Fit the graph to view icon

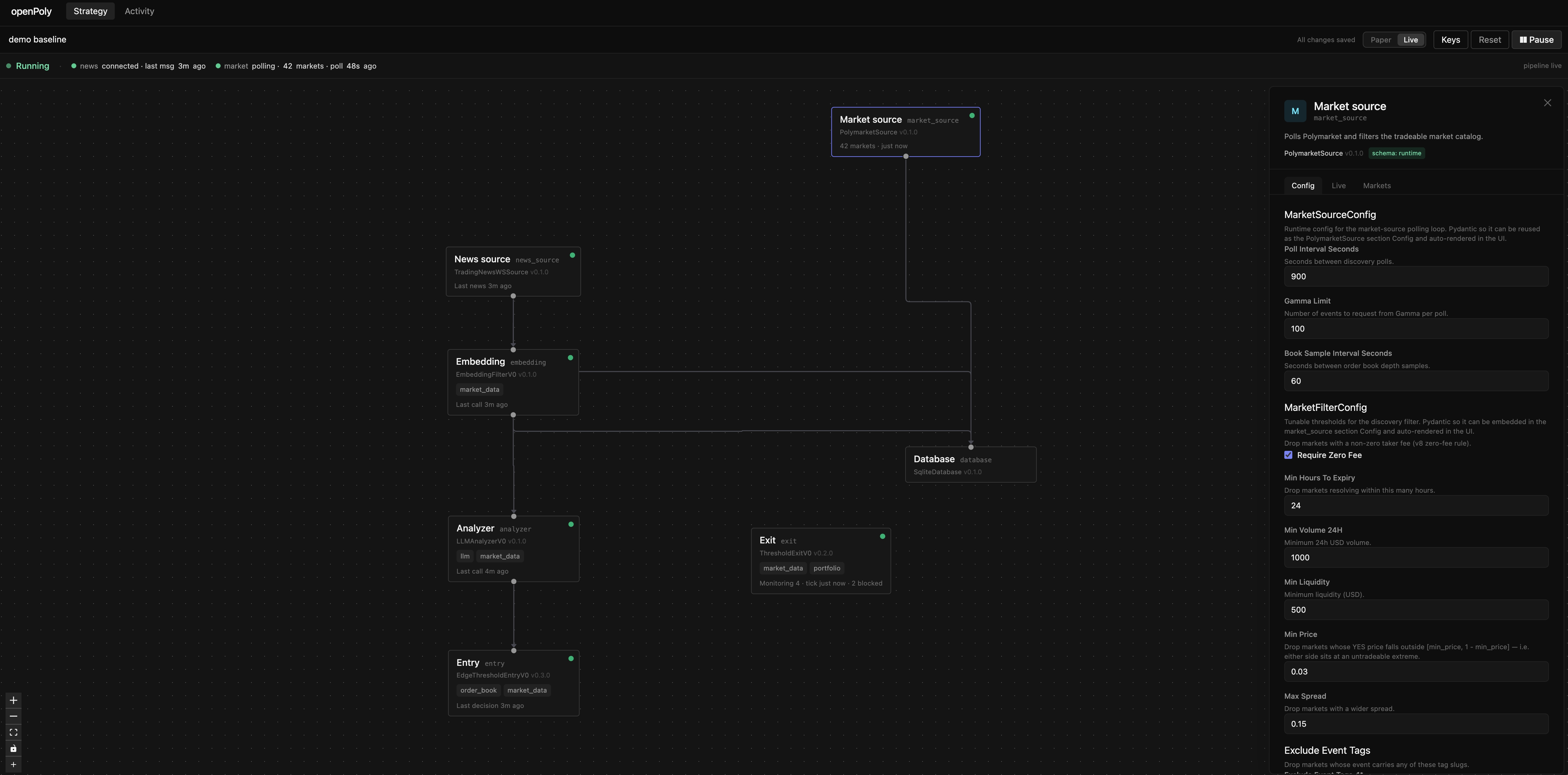coord(14,733)
